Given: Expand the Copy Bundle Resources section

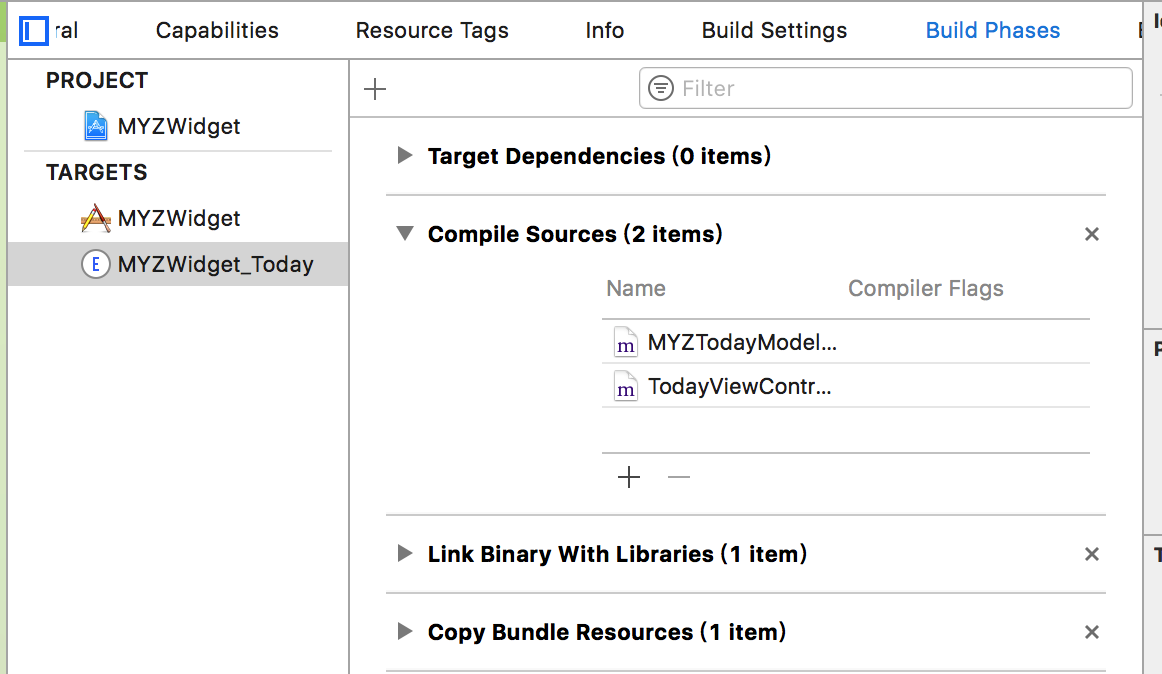Looking at the screenshot, I should pos(404,632).
